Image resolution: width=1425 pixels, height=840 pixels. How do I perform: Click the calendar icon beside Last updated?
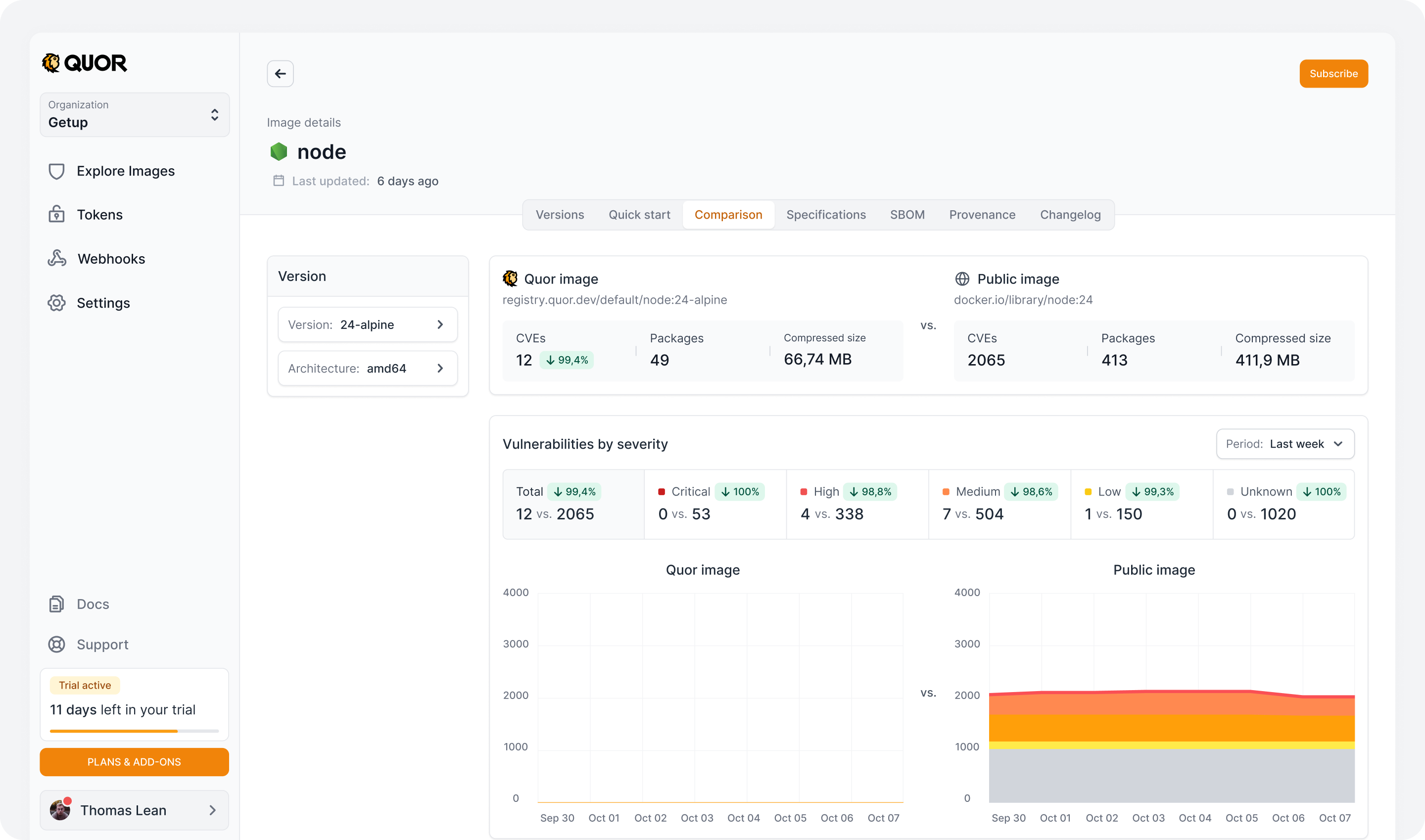(279, 181)
